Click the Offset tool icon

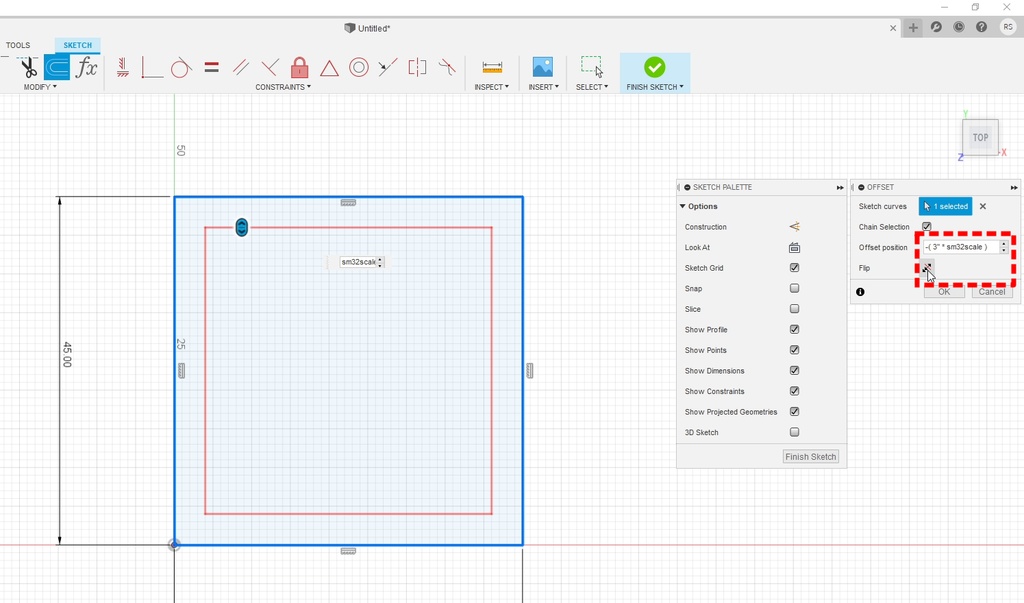pos(57,68)
